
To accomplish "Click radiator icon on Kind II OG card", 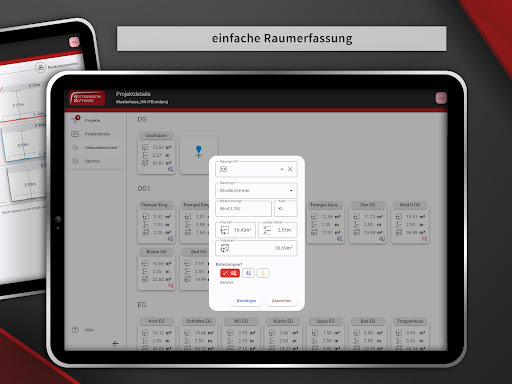I will point(424,239).
